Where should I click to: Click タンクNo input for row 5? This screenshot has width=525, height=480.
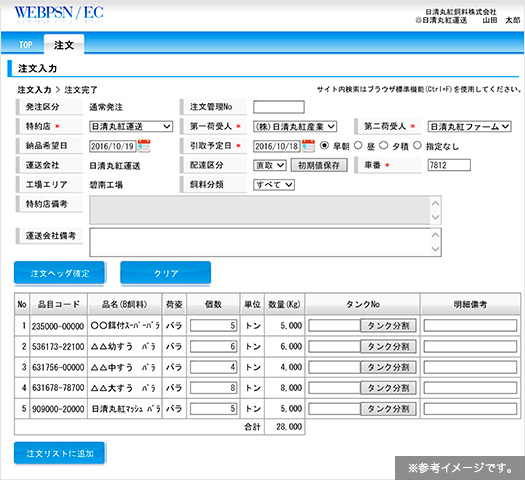click(334, 409)
